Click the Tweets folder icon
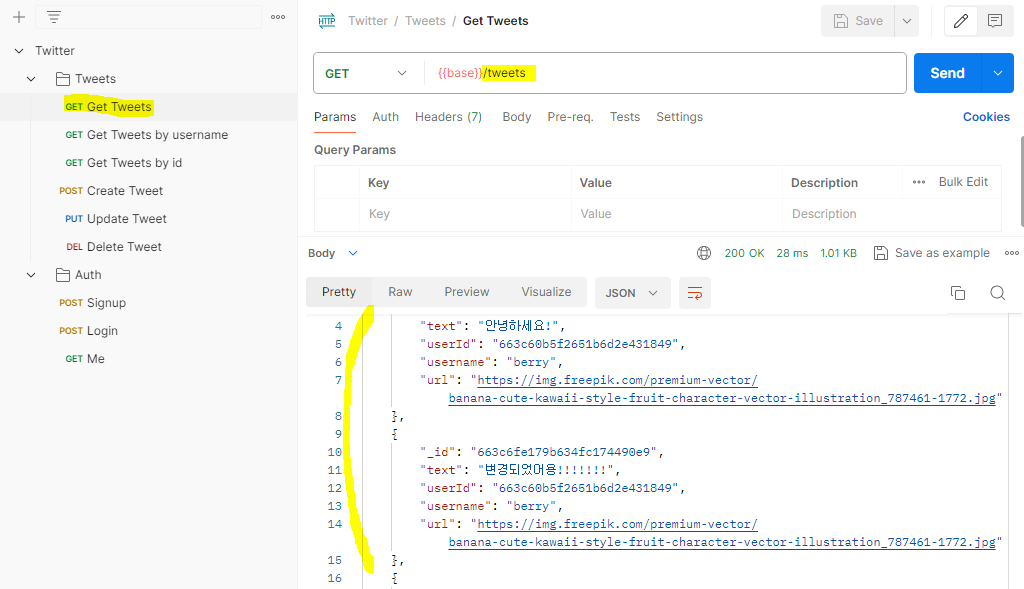 click(x=63, y=79)
